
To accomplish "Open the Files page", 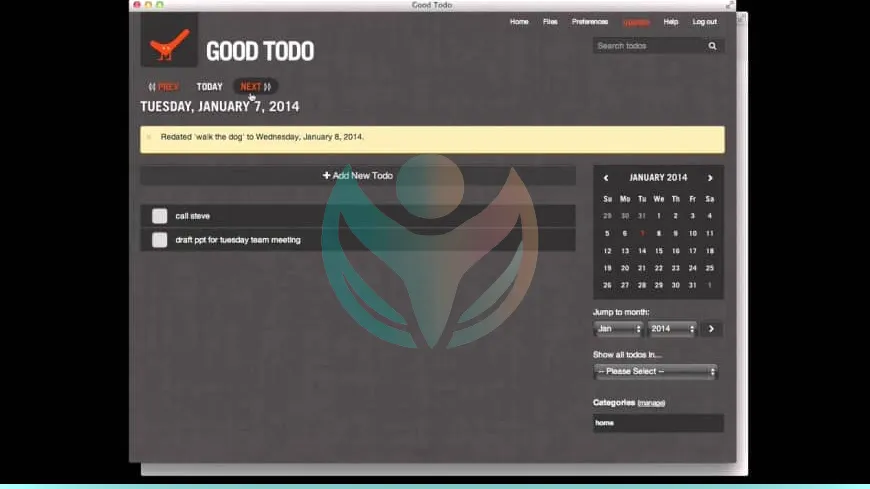I will click(550, 22).
